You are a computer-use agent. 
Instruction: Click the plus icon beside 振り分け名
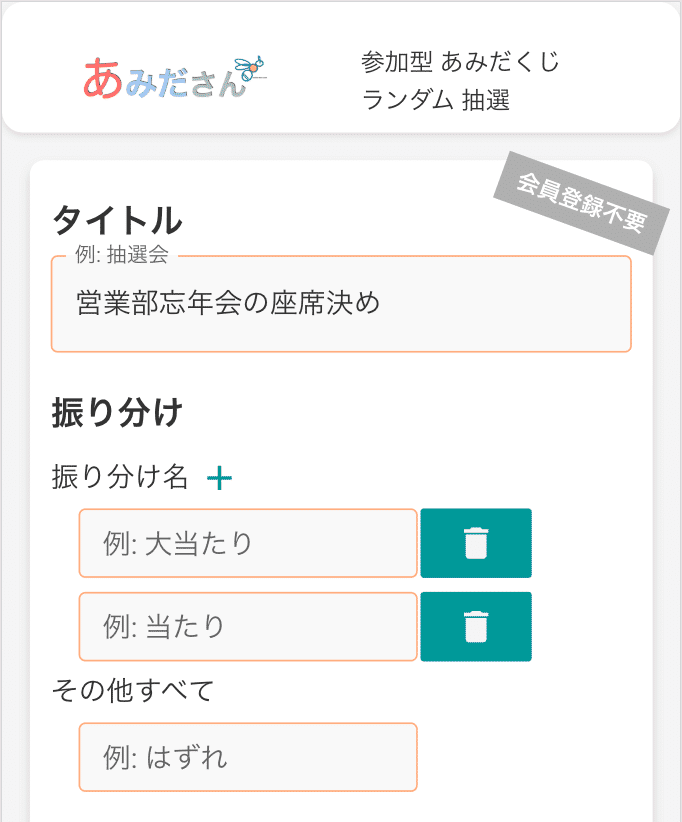219,479
